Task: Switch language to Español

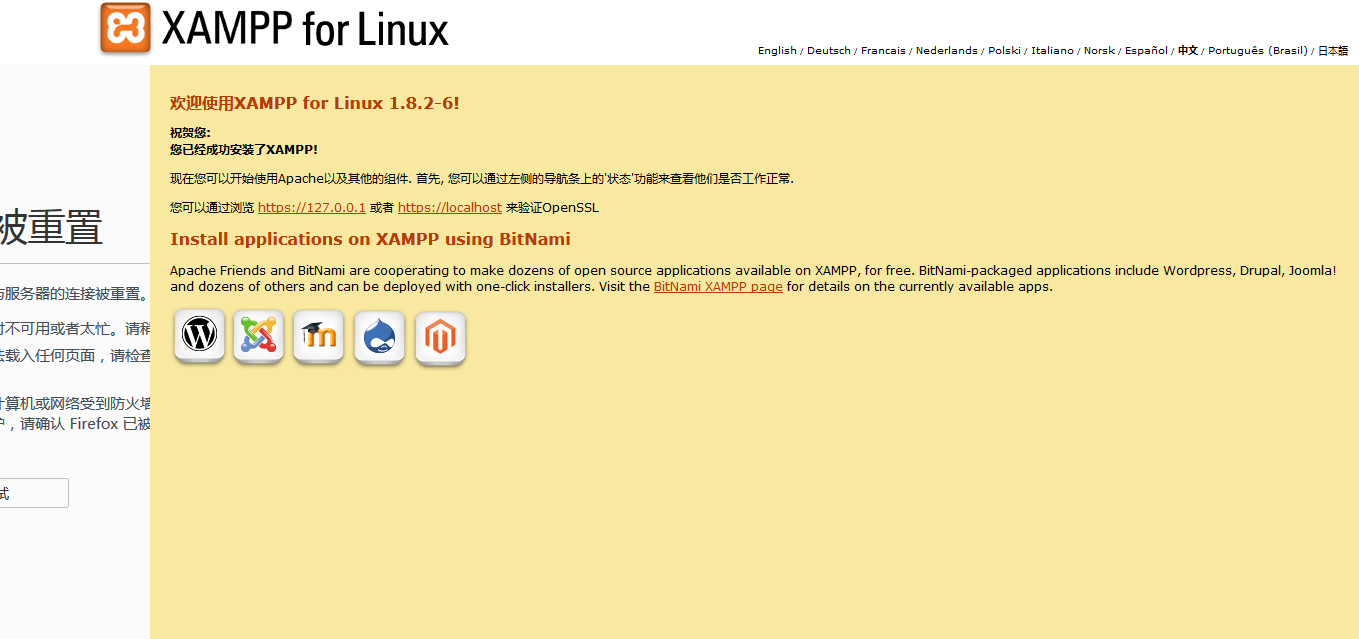Action: tap(1146, 51)
